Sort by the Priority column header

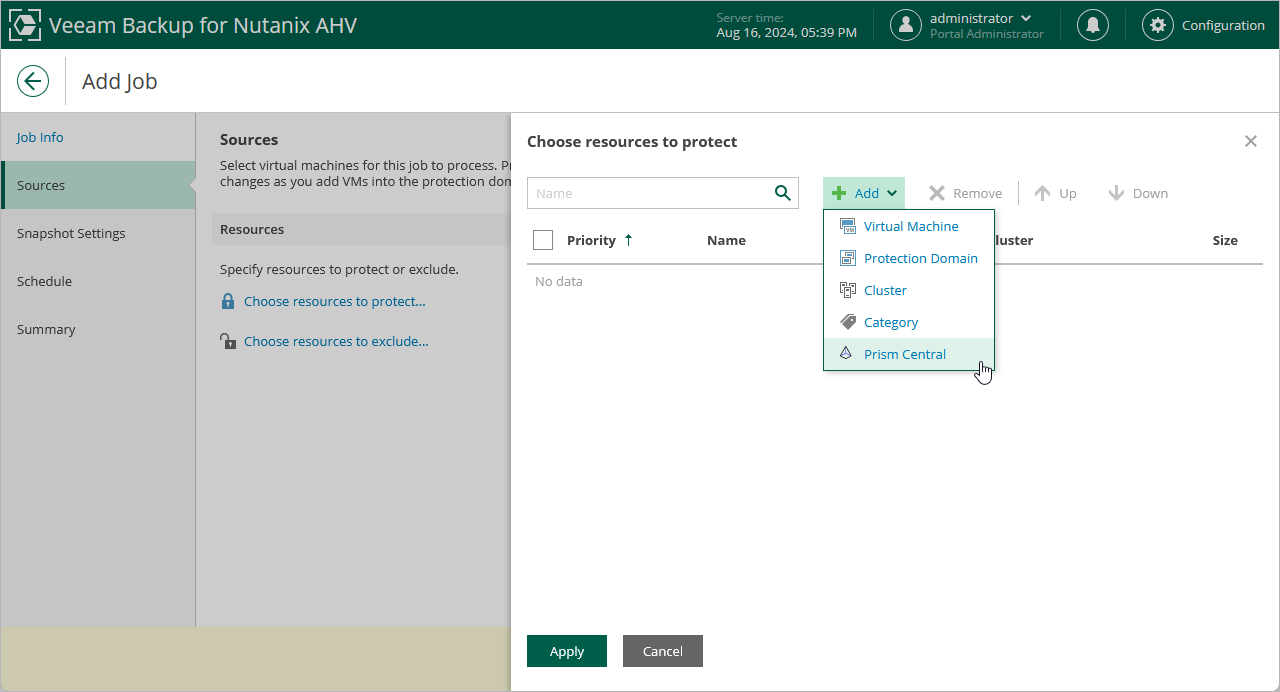591,240
